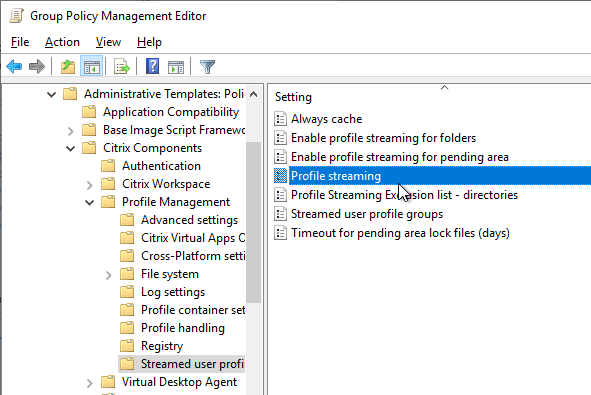591x395 pixels.
Task: Open Help via the question mark icon
Action: click(152, 66)
